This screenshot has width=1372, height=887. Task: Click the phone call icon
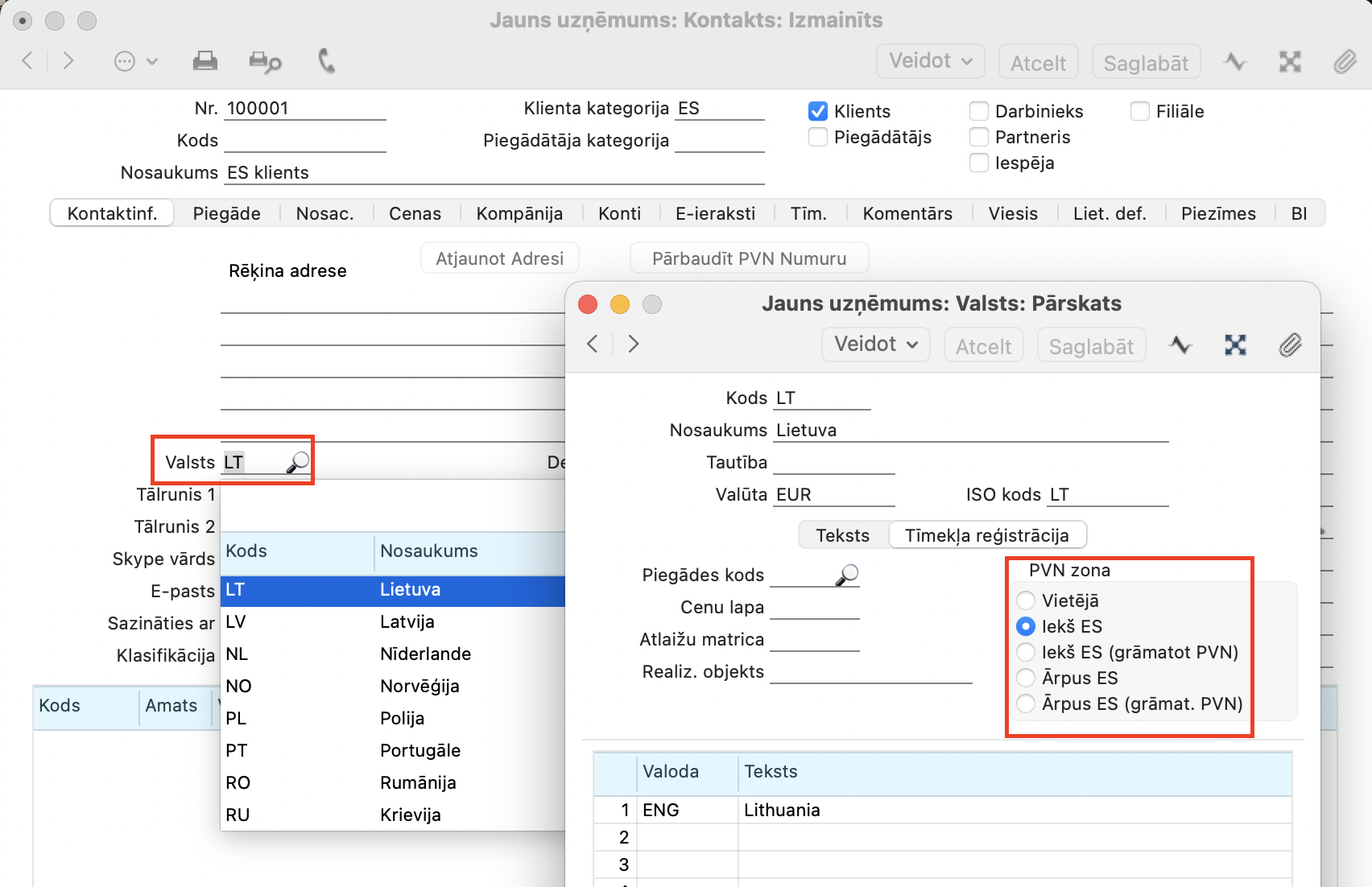(x=326, y=61)
